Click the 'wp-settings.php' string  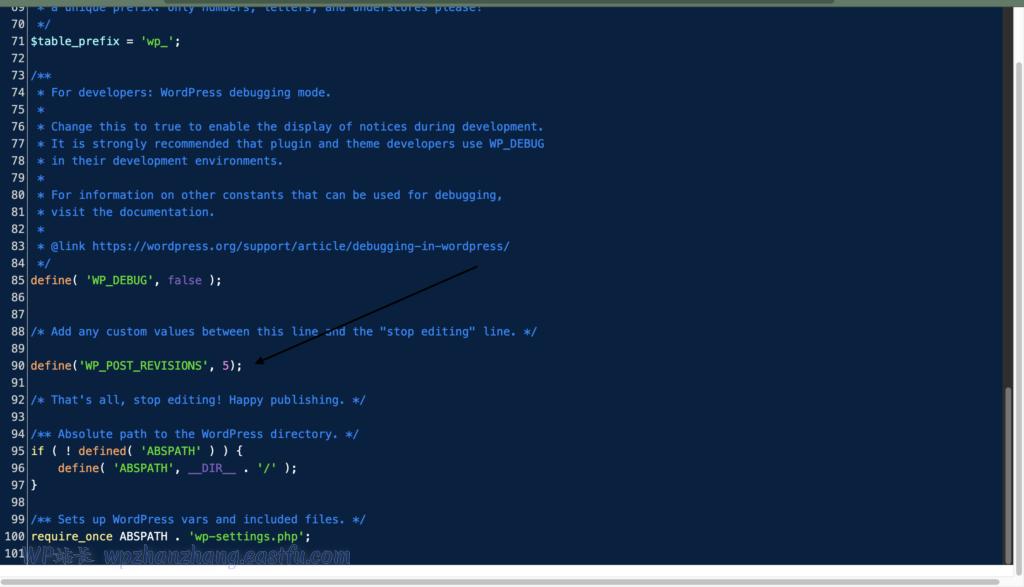click(x=246, y=537)
